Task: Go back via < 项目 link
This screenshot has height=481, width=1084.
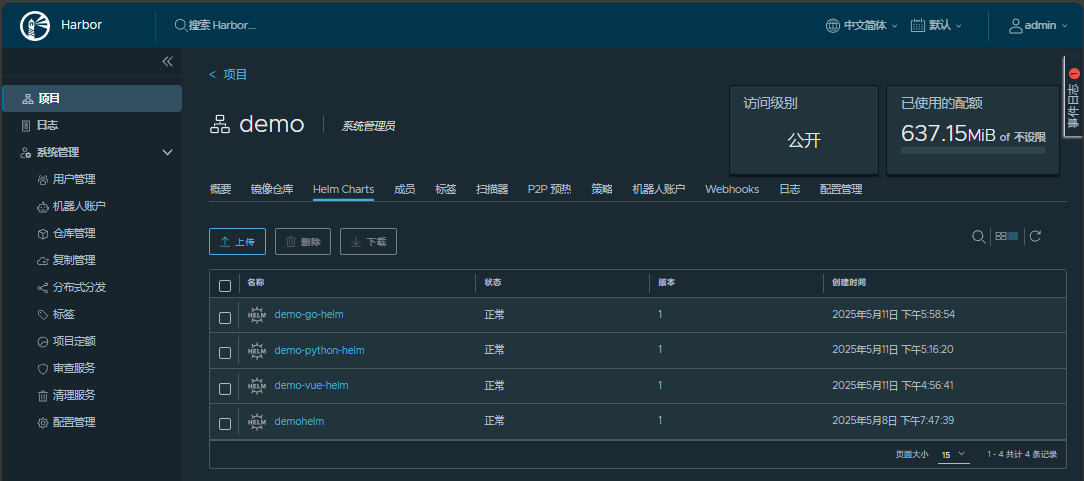Action: click(x=228, y=75)
